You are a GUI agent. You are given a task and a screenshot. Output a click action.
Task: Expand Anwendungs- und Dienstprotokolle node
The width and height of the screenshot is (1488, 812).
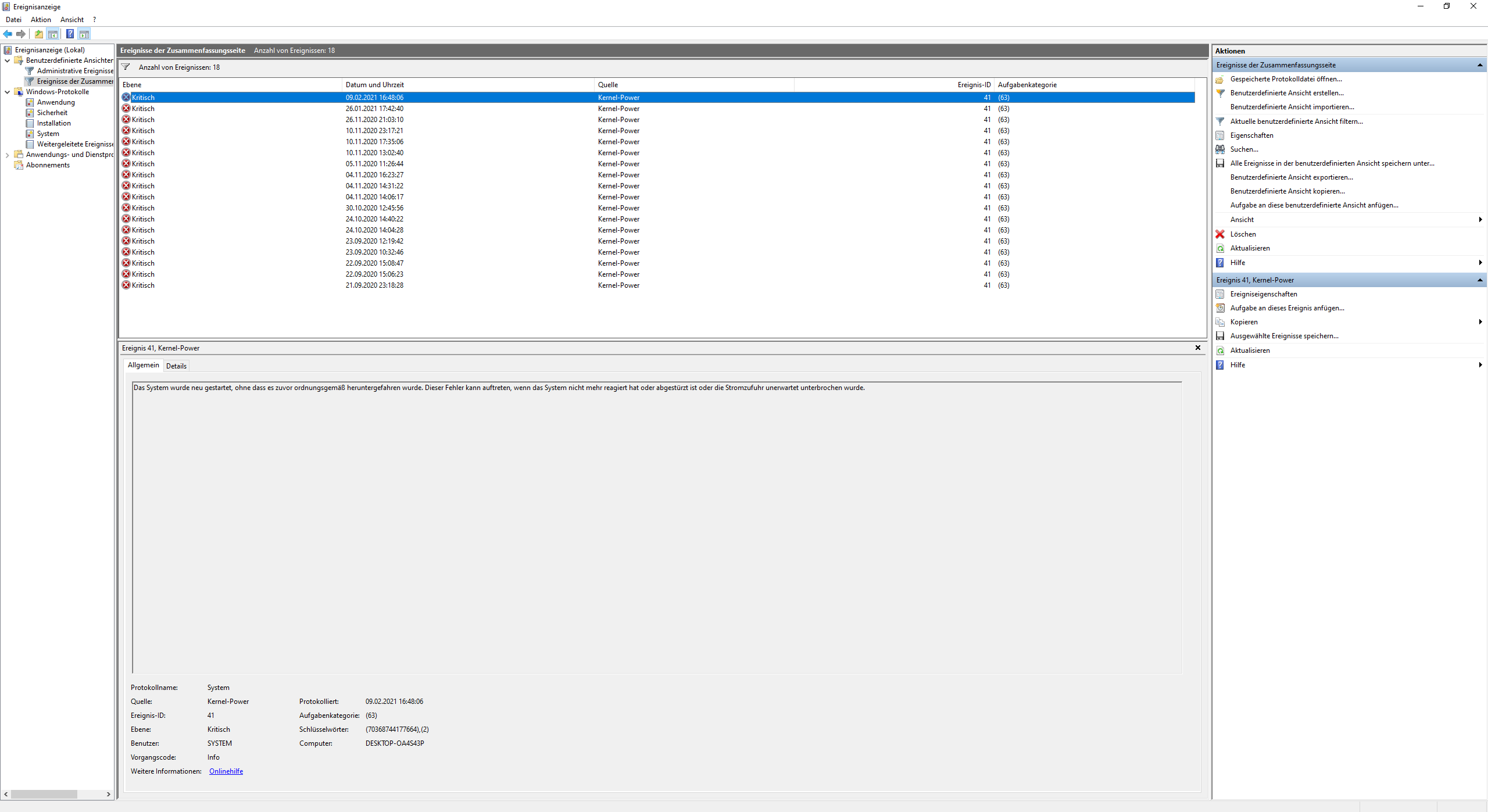[x=7, y=155]
